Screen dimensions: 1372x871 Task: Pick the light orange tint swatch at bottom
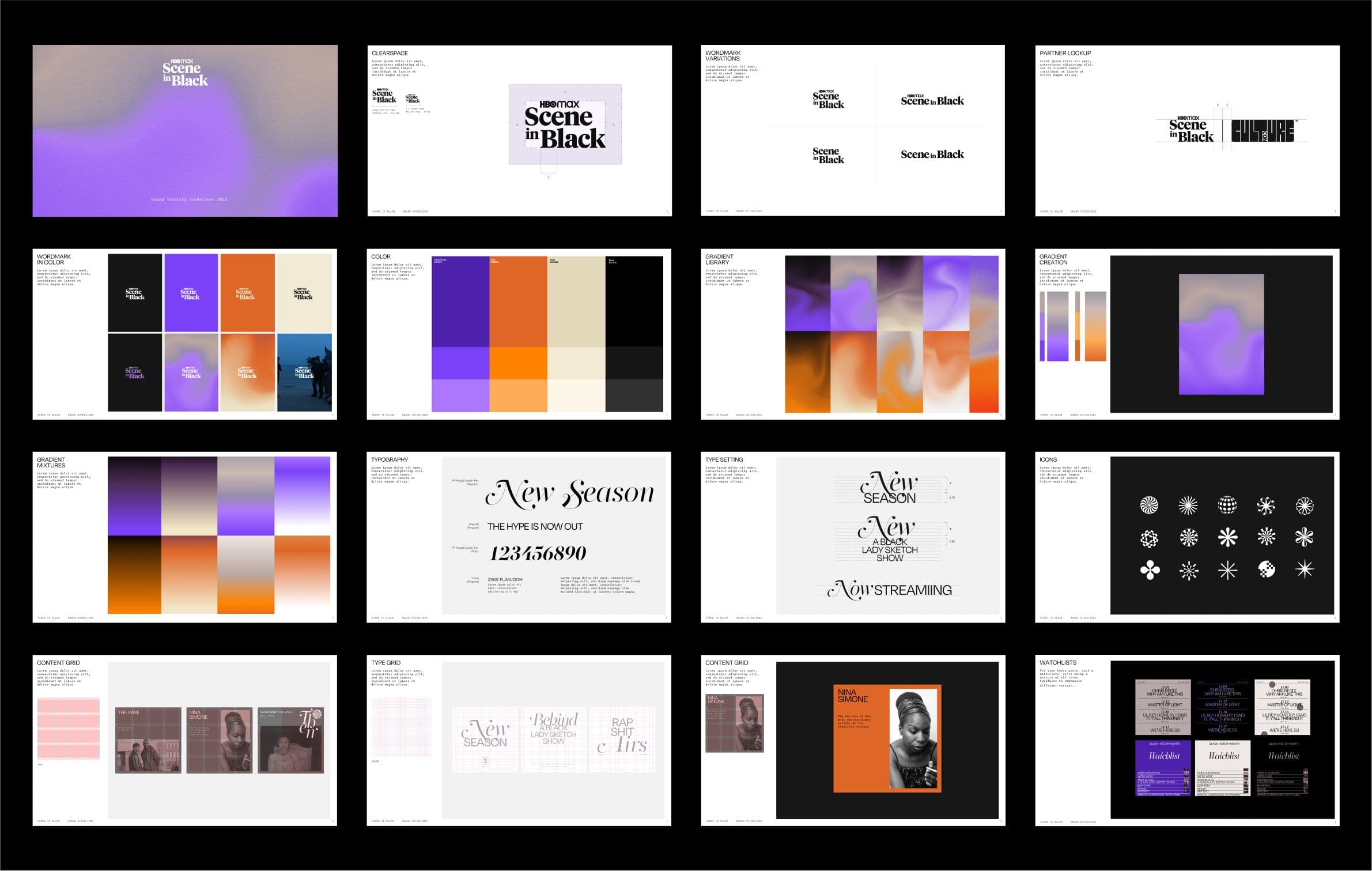pyautogui.click(x=518, y=395)
